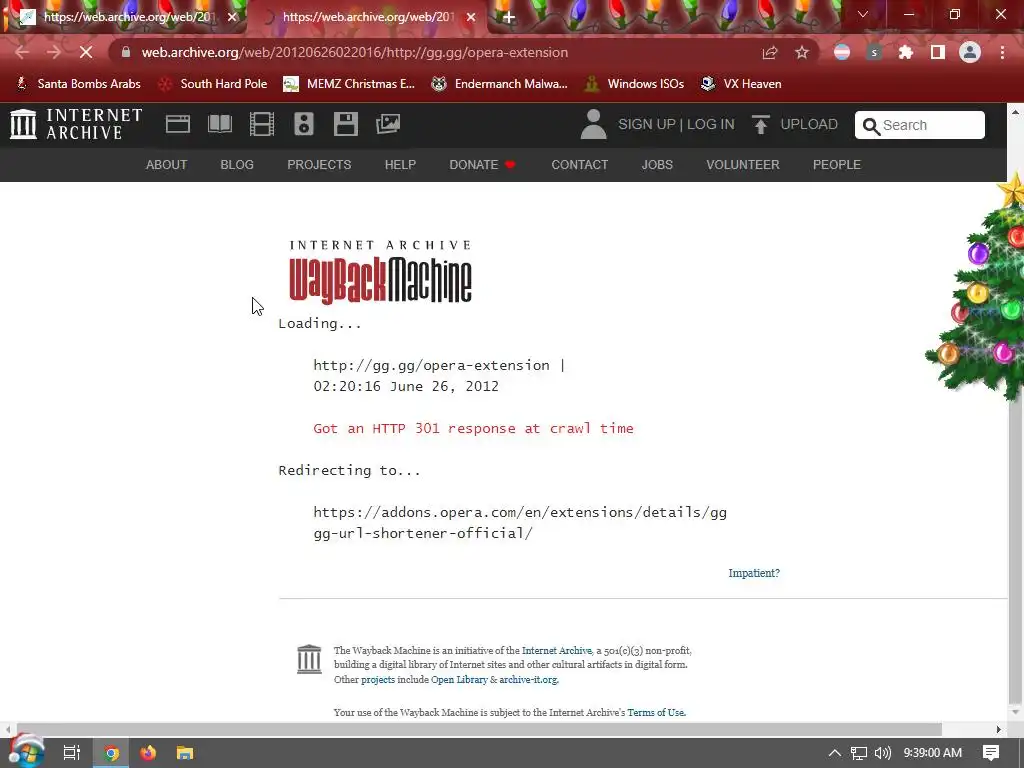Screen dimensions: 1024x768
Task: Open the VOLUNTEER menu item
Action: [743, 165]
